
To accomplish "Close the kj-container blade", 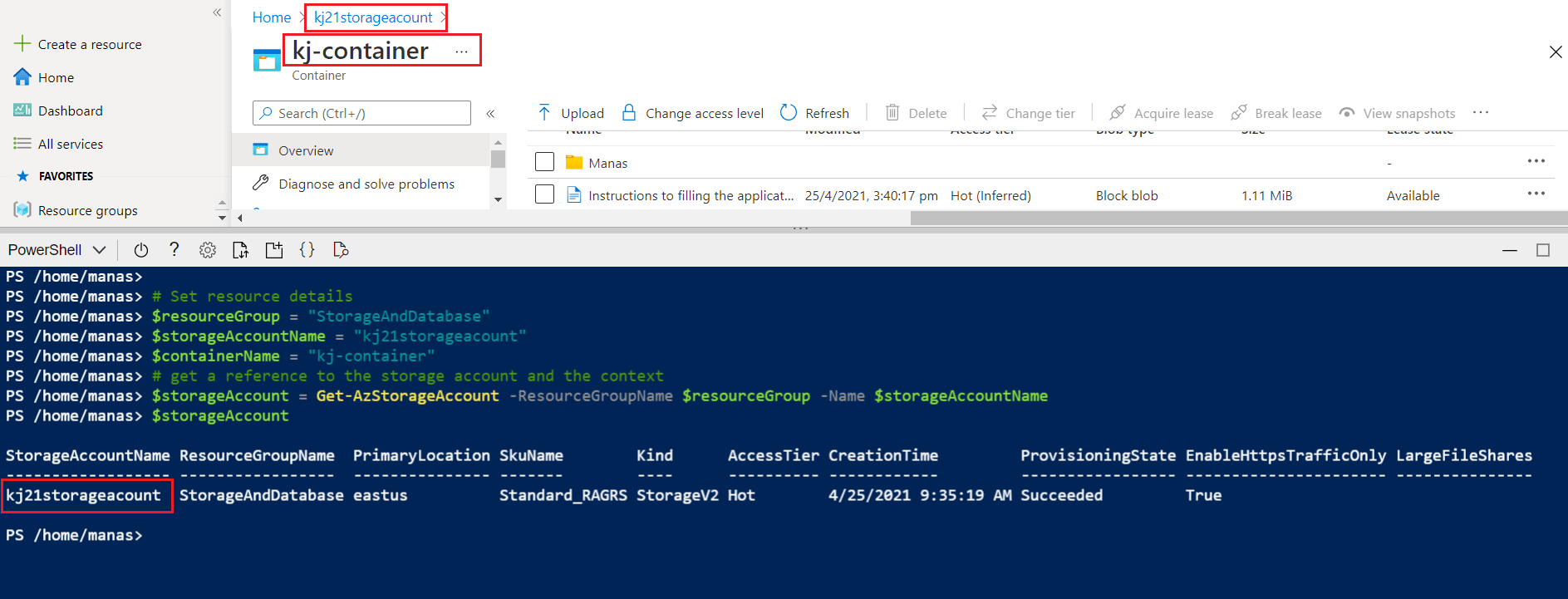I will pos(1556,52).
